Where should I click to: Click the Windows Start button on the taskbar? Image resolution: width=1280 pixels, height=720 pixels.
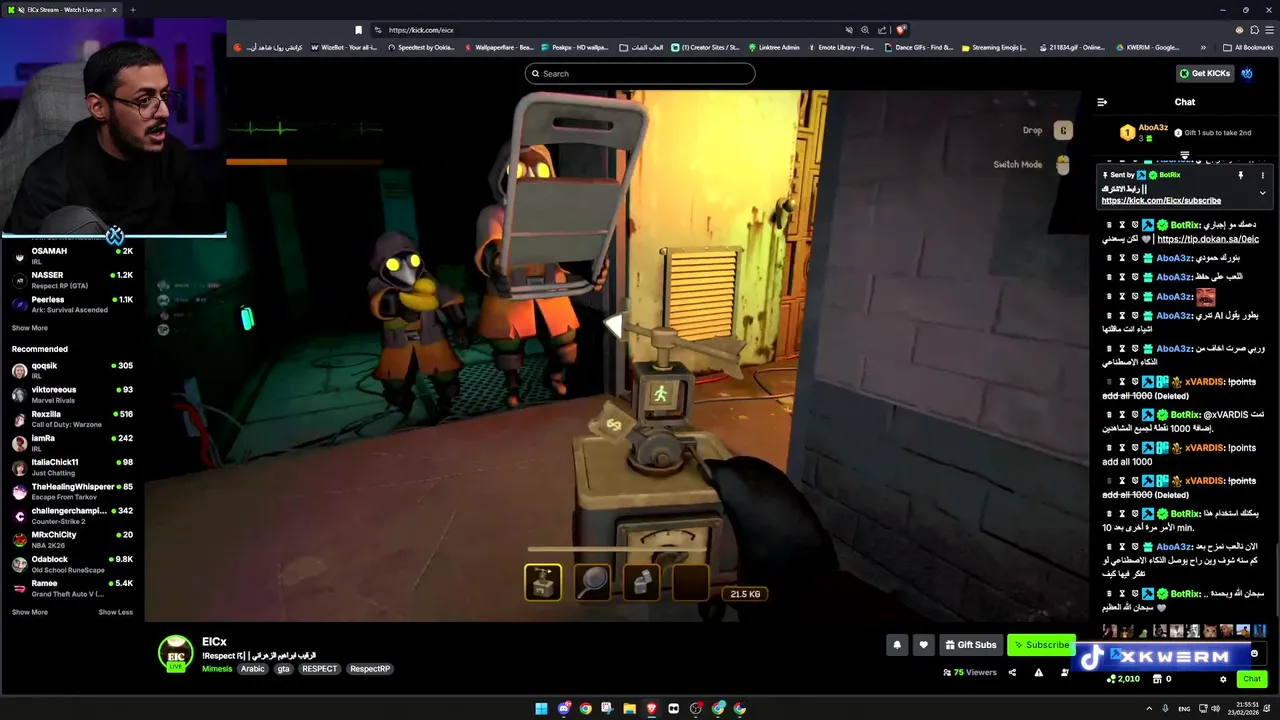[541, 709]
